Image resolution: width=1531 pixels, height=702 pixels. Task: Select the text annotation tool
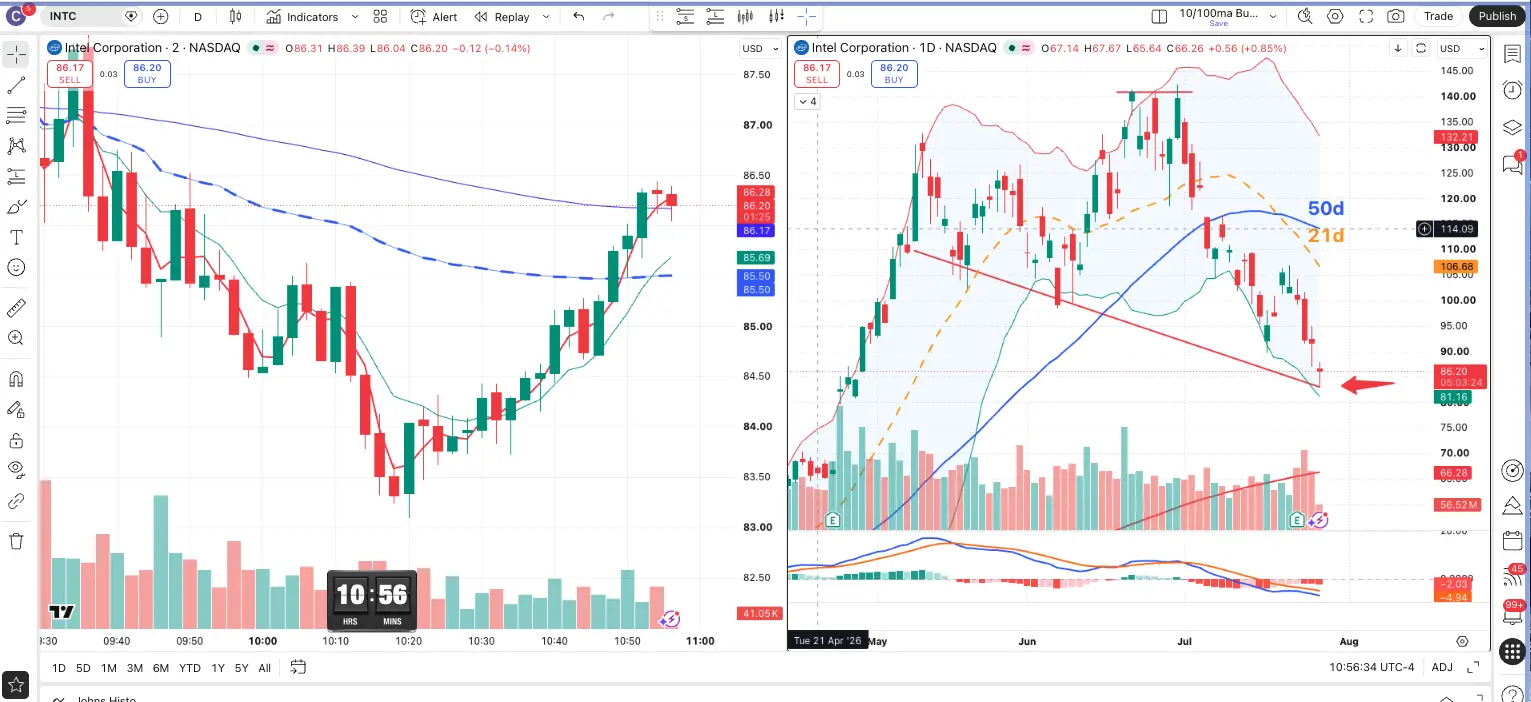[x=16, y=237]
